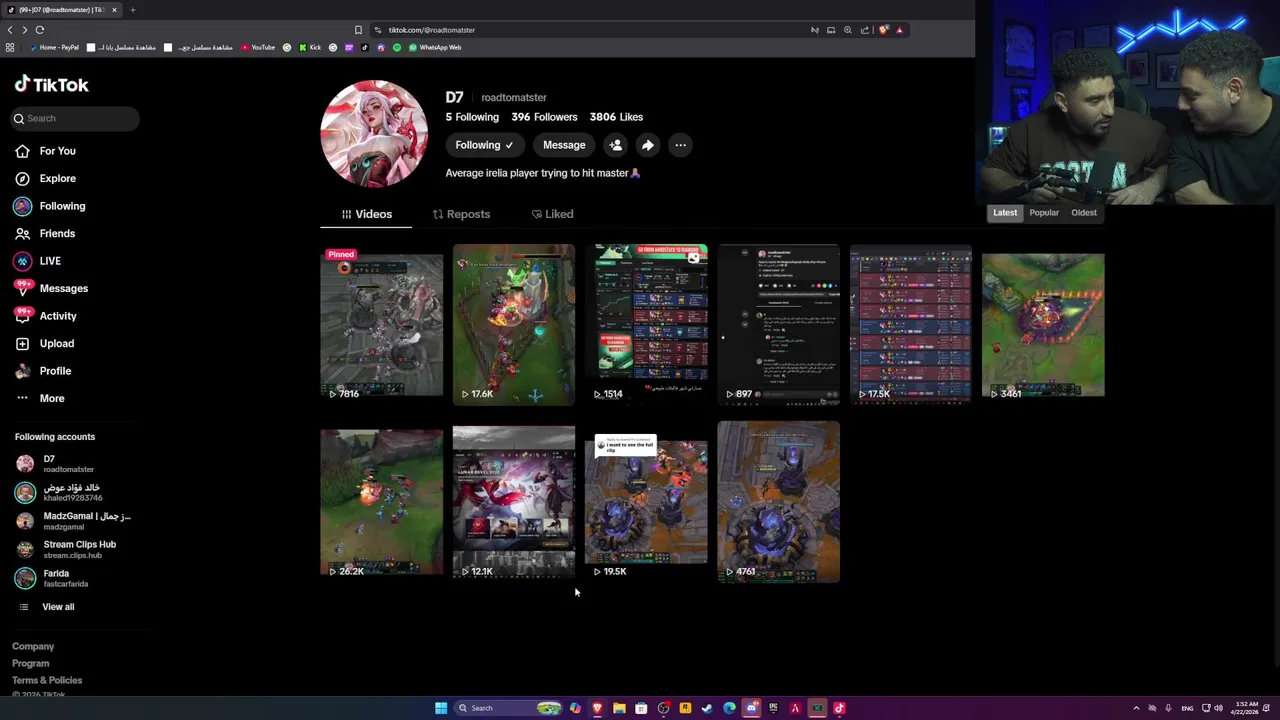Open the For You feed
The width and height of the screenshot is (1280, 720).
tap(45, 151)
